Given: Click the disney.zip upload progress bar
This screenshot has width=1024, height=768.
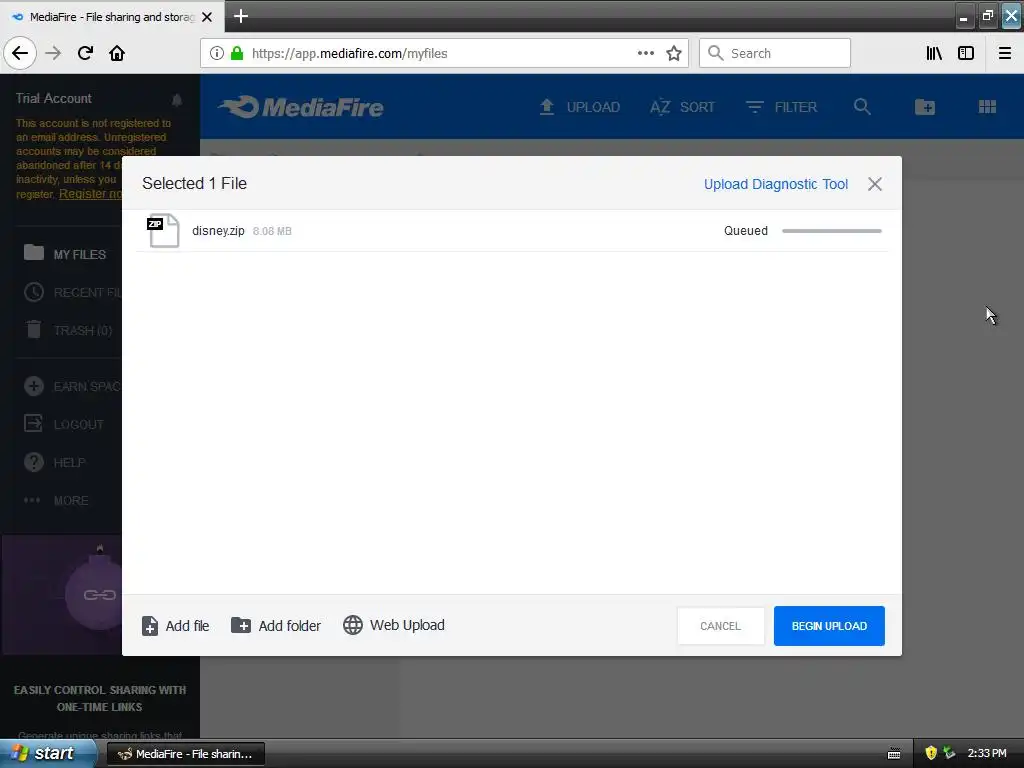Looking at the screenshot, I should click(x=831, y=231).
